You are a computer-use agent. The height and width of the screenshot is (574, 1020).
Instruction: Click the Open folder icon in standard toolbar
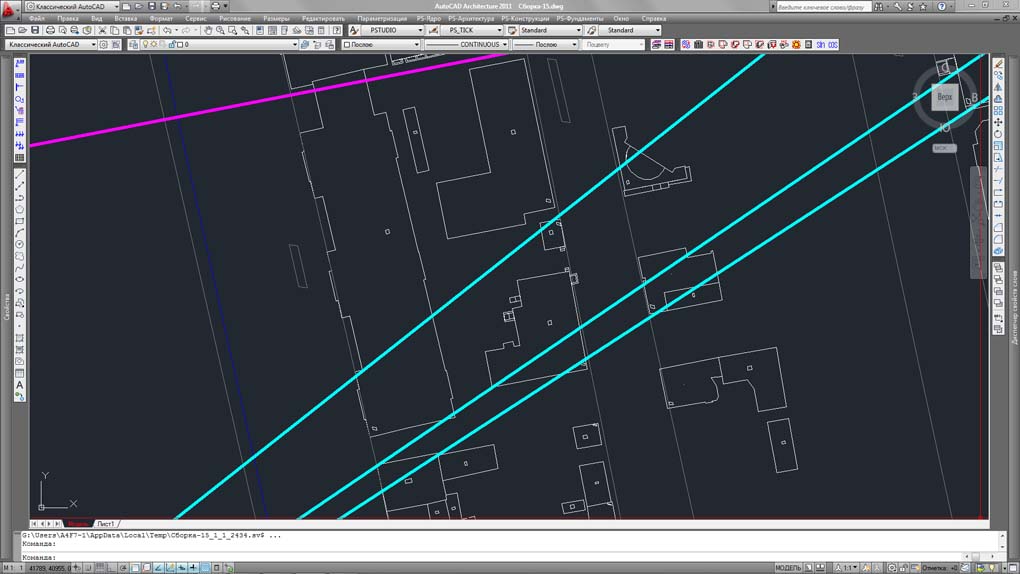point(23,31)
